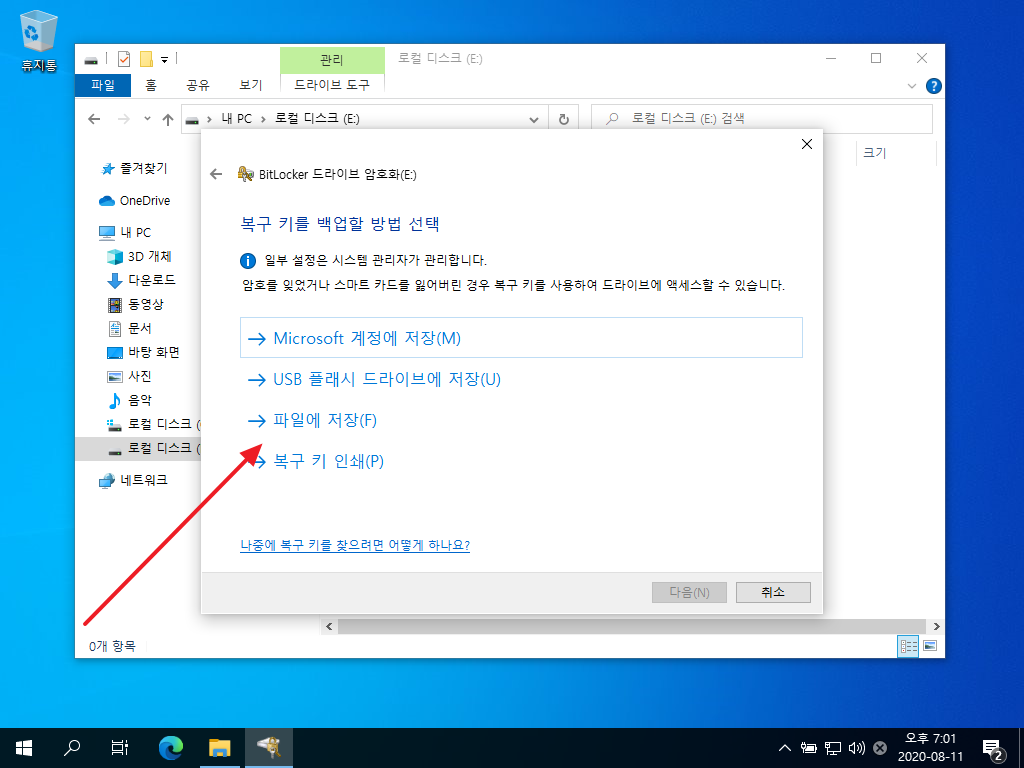Image resolution: width=1024 pixels, height=768 pixels.
Task: Open File Explorer from the taskbar
Action: click(x=219, y=748)
